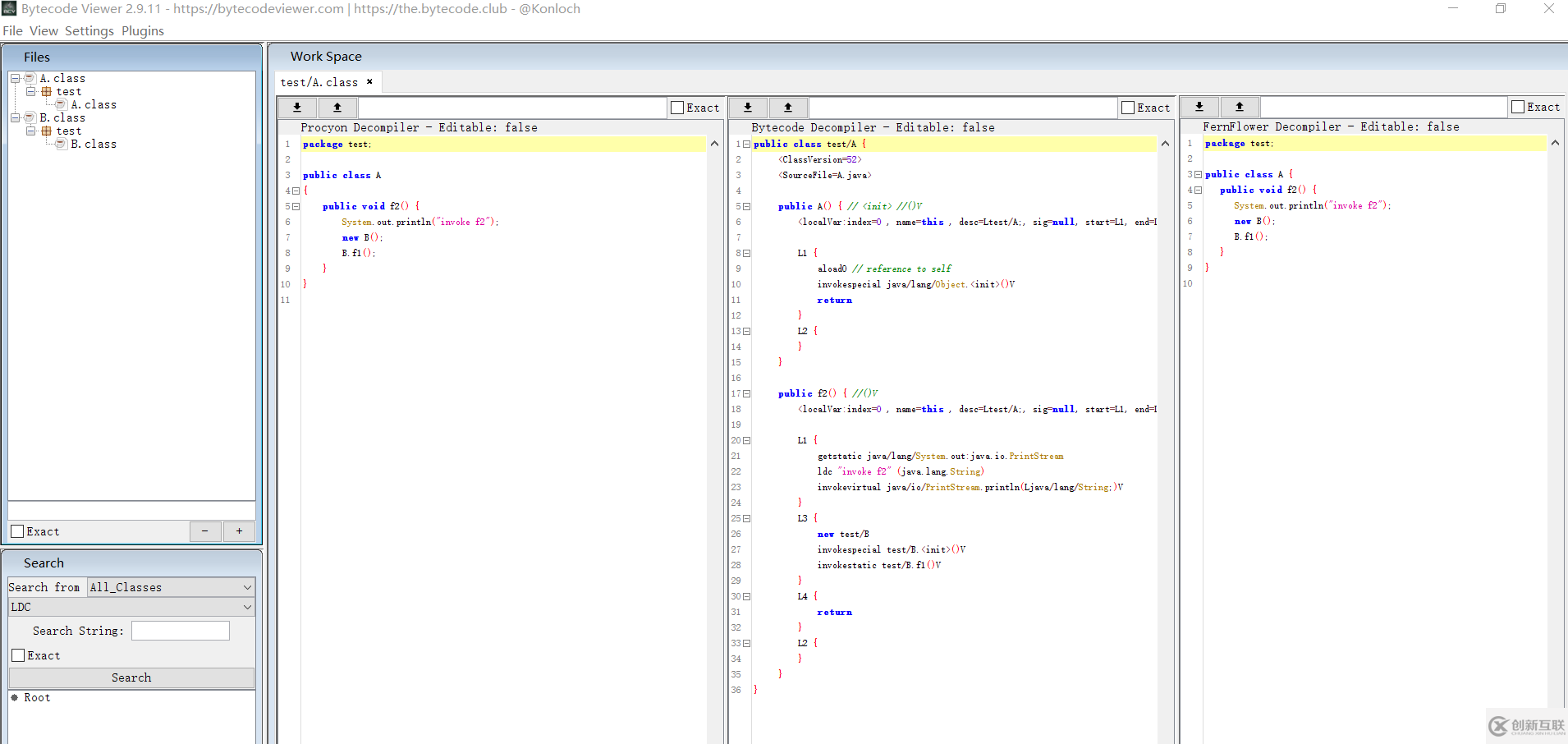
Task: Select B.class leaf in file tree
Action: click(x=93, y=144)
